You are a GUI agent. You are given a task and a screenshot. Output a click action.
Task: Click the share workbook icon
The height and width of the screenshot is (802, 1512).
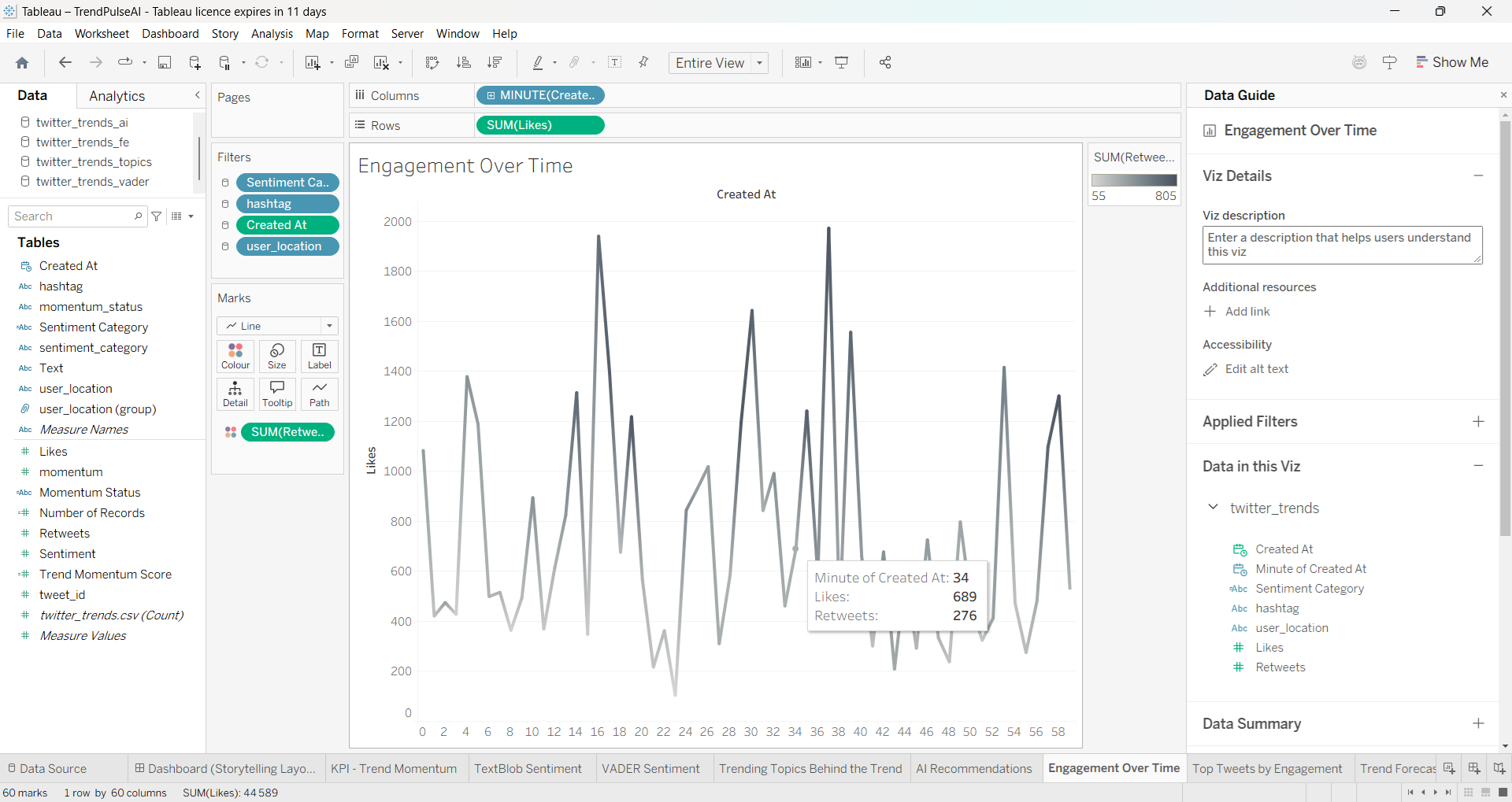point(885,63)
